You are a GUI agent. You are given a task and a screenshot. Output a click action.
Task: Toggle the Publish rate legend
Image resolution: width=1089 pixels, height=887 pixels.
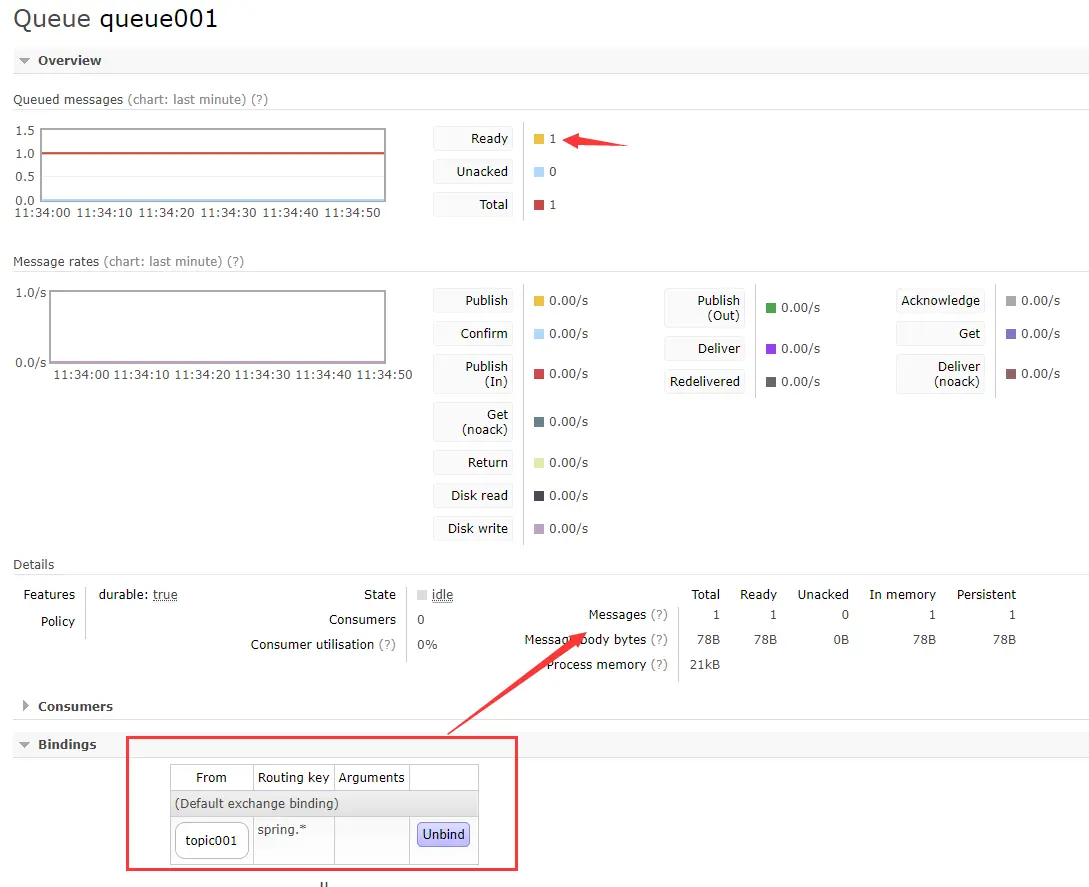click(474, 300)
